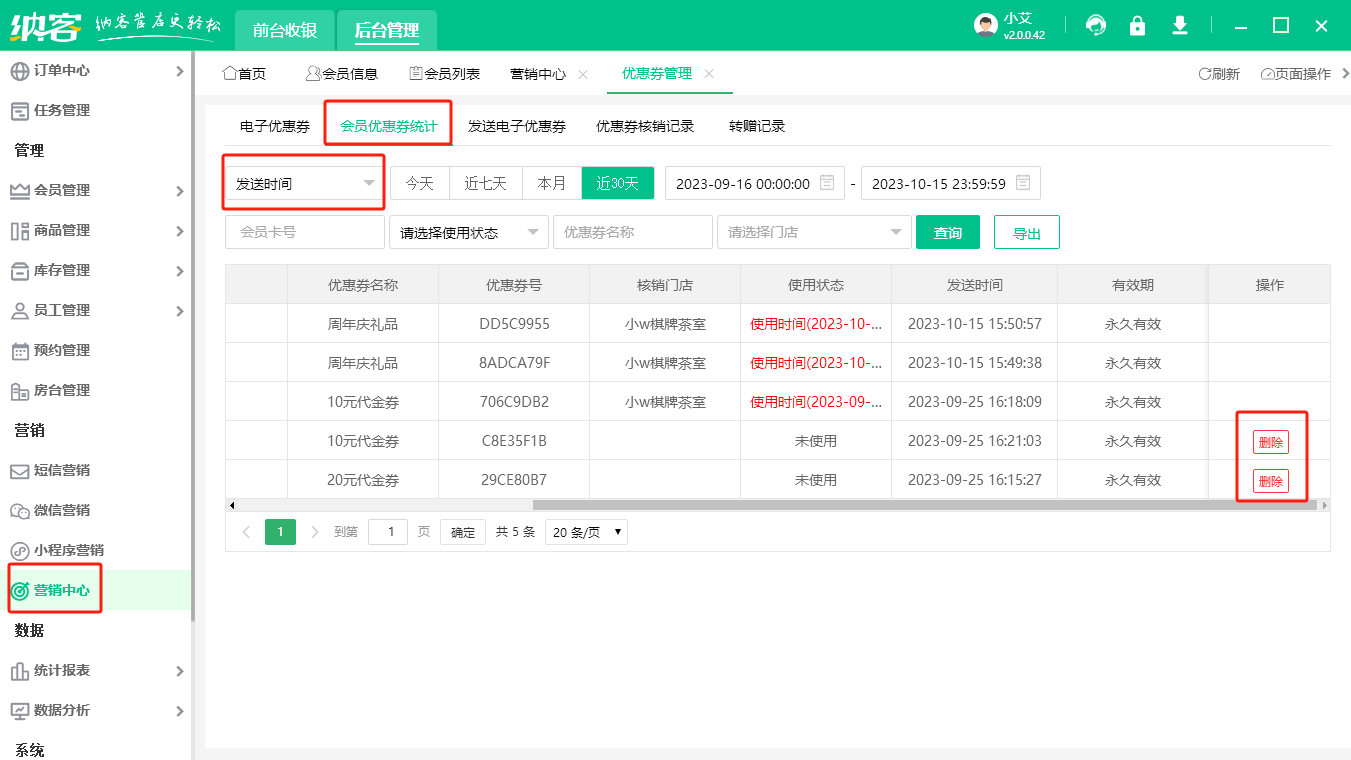1351x760 pixels.
Task: Switch to the 电子优惠券 tab
Action: tap(274, 126)
